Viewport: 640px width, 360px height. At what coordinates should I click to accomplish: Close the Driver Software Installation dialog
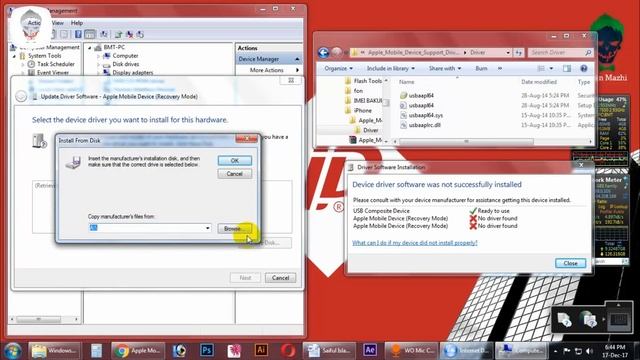(x=570, y=263)
